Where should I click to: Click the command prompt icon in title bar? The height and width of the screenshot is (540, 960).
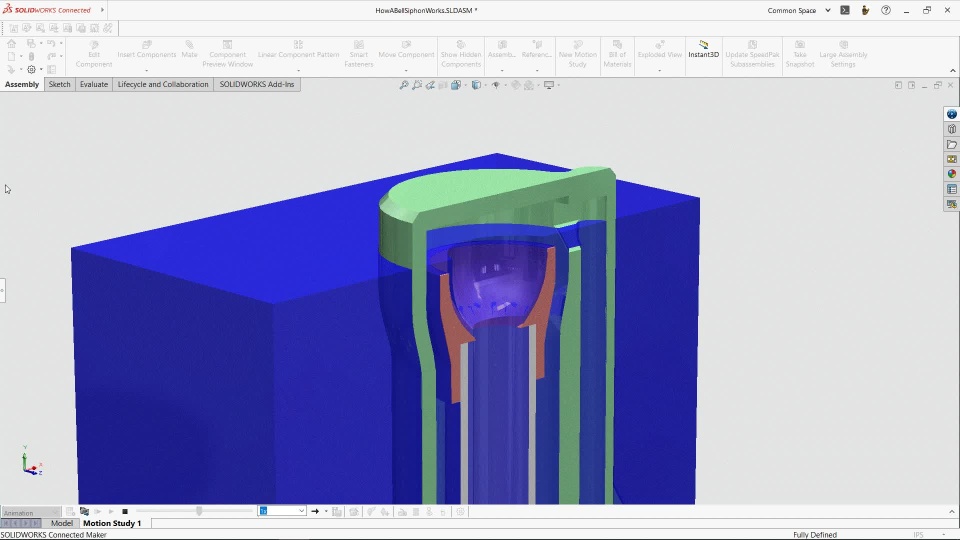coord(845,10)
